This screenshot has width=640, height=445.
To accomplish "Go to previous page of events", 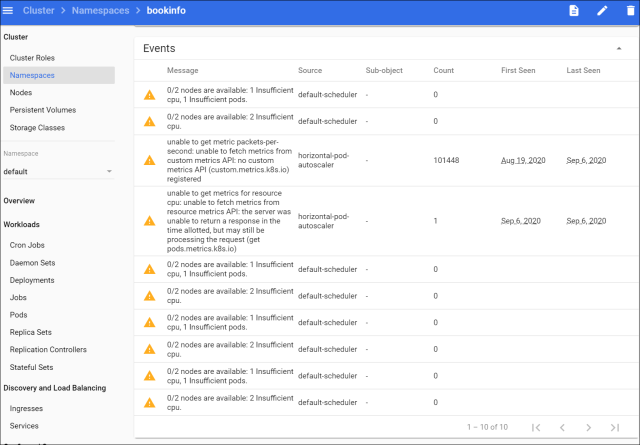I will (562, 427).
